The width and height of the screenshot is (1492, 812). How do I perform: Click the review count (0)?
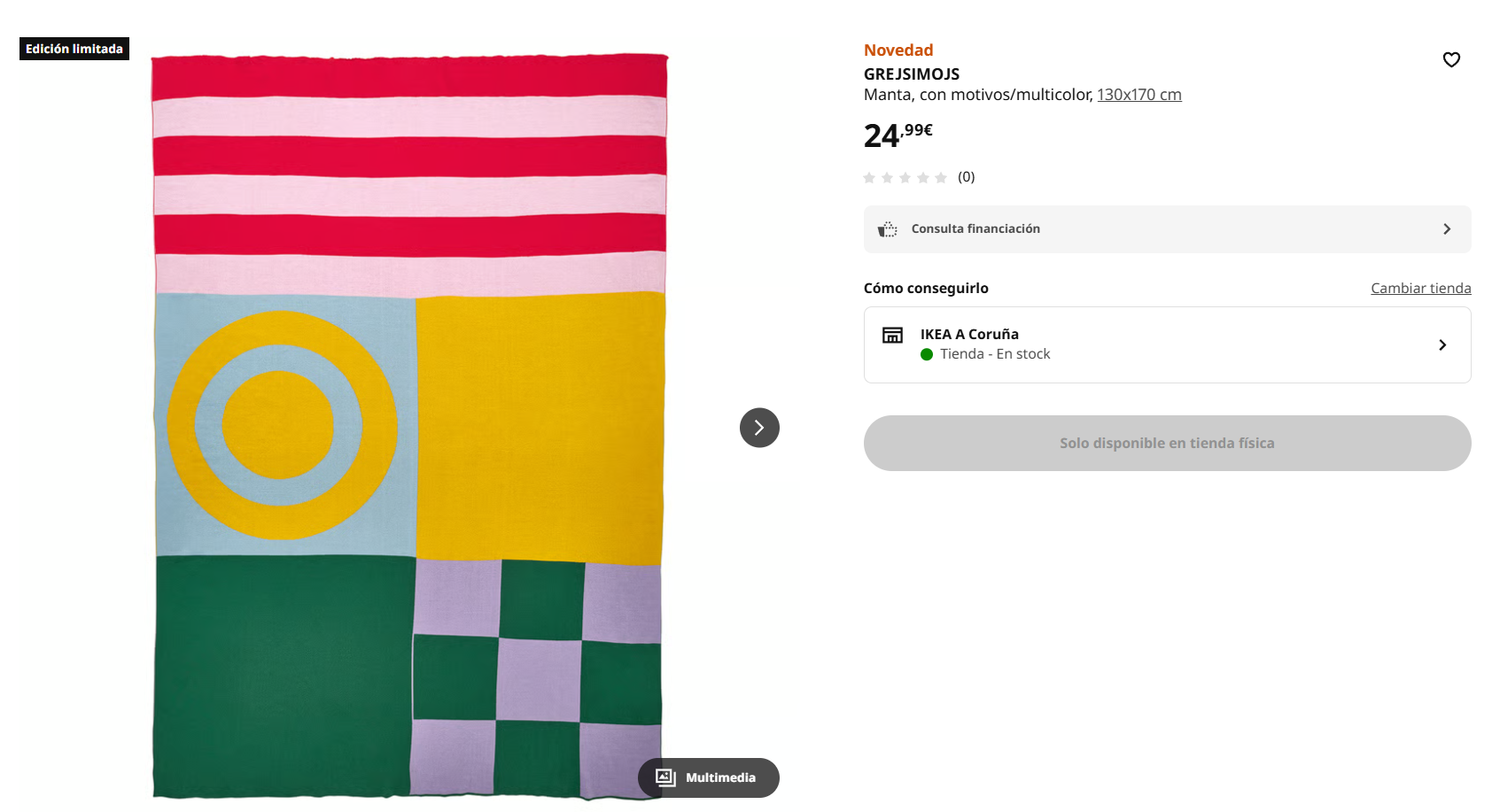(966, 177)
